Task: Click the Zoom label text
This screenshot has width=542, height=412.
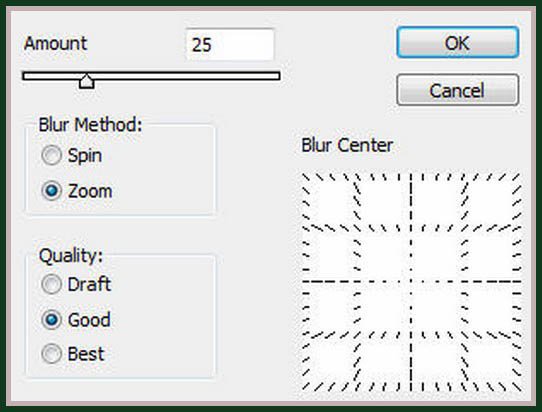Action: 90,191
